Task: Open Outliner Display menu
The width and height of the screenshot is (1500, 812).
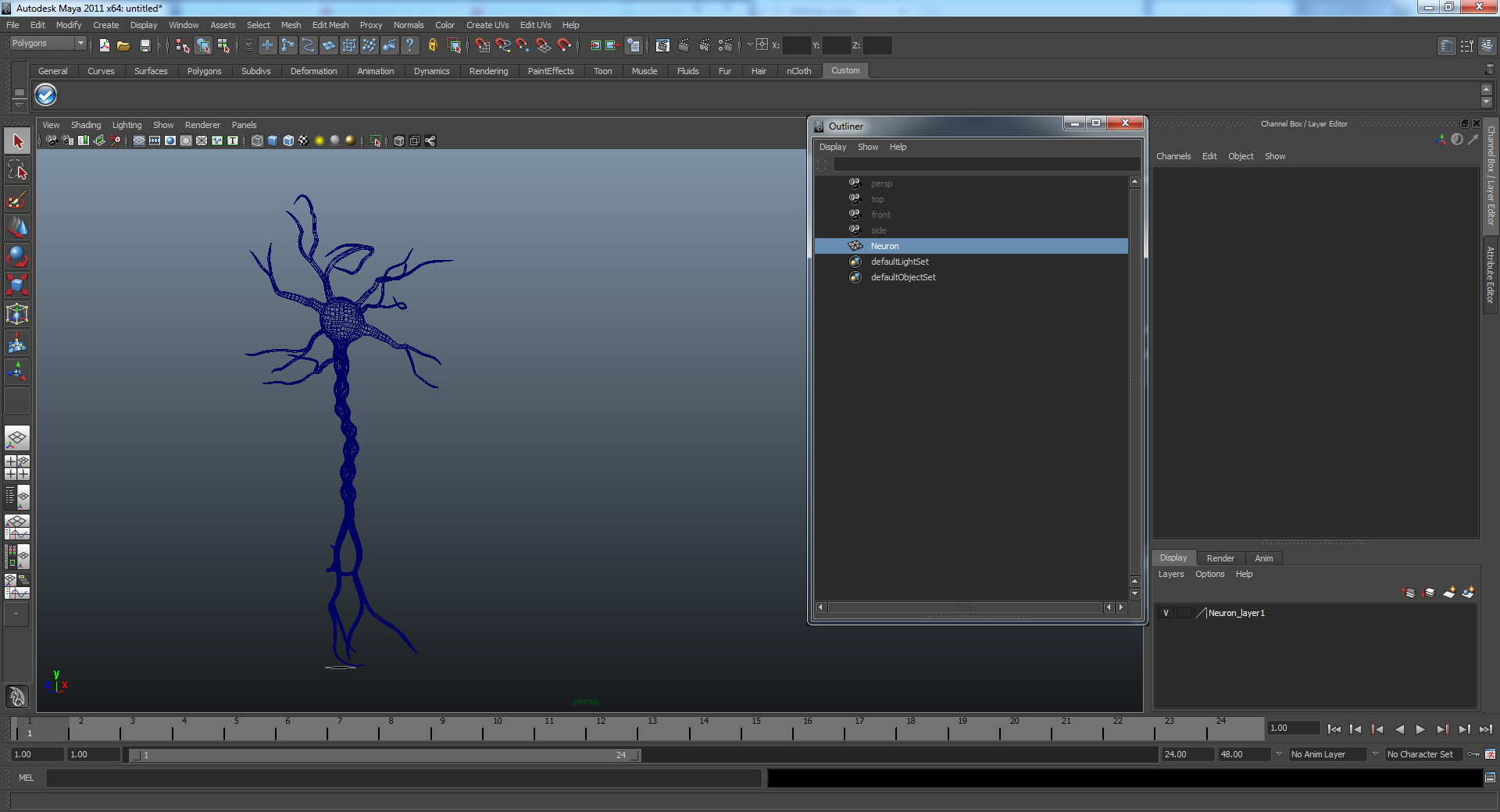Action: tap(832, 147)
